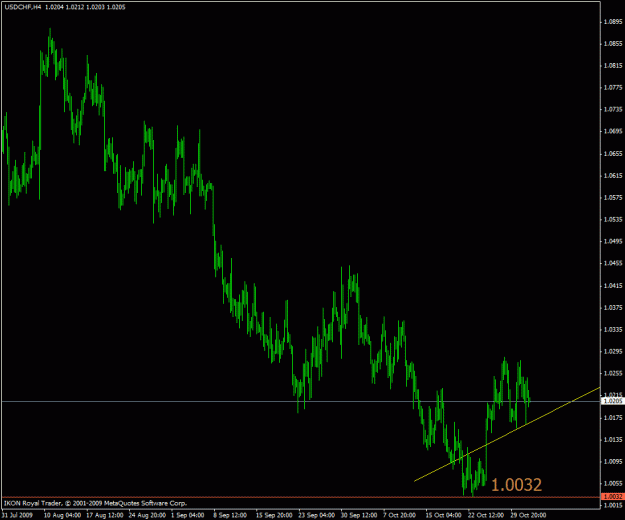This screenshot has height=520, width=625.
Task: Click the 1.0495 price axis label
Action: 613,241
